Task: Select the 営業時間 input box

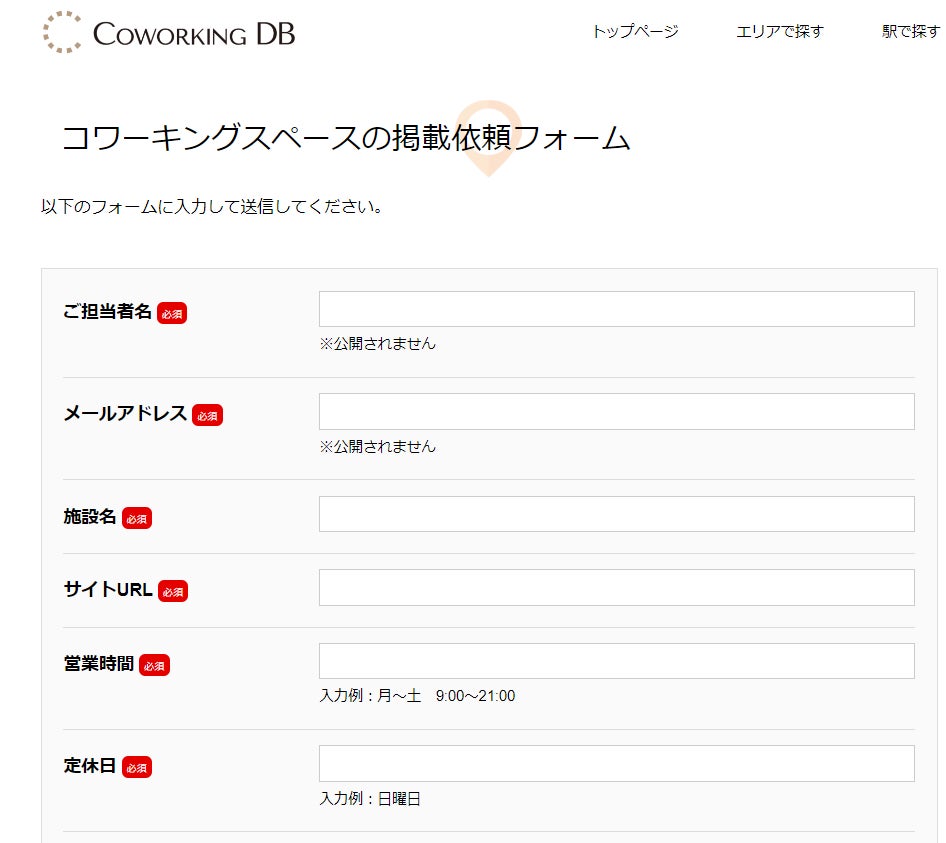Action: tap(617, 661)
